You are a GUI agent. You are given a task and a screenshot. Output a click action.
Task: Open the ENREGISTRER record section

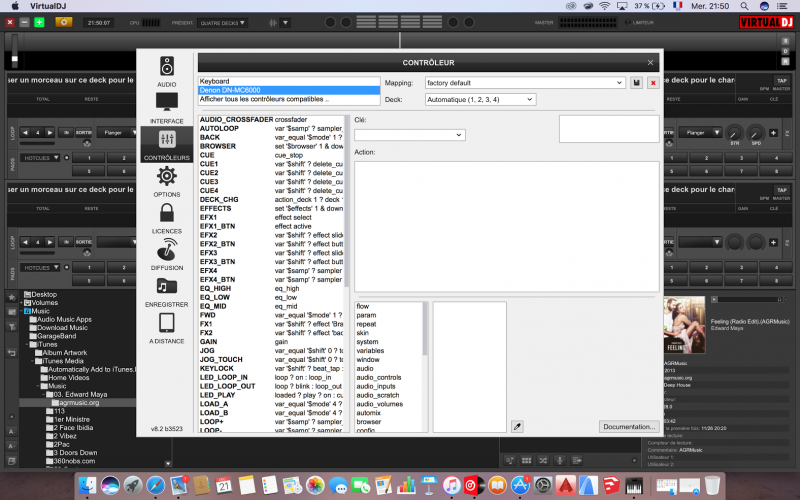coord(167,292)
